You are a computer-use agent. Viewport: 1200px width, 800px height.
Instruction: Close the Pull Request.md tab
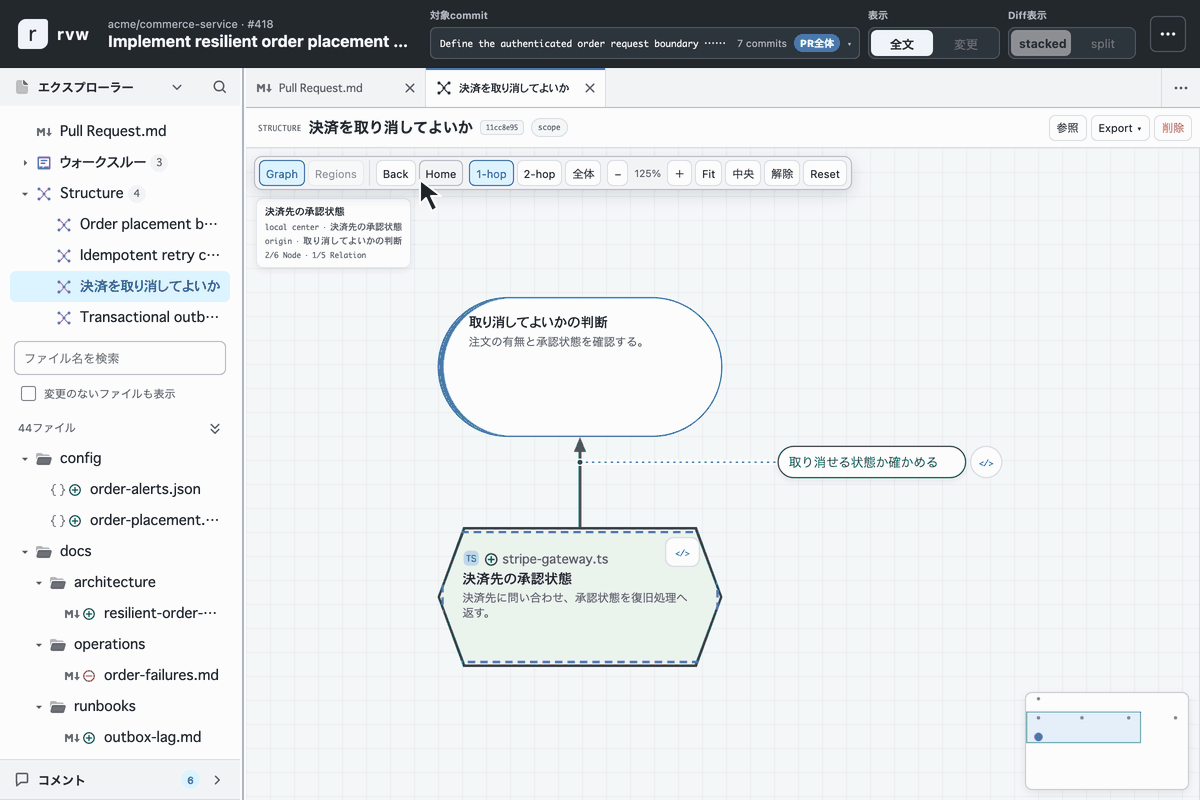[x=409, y=88]
